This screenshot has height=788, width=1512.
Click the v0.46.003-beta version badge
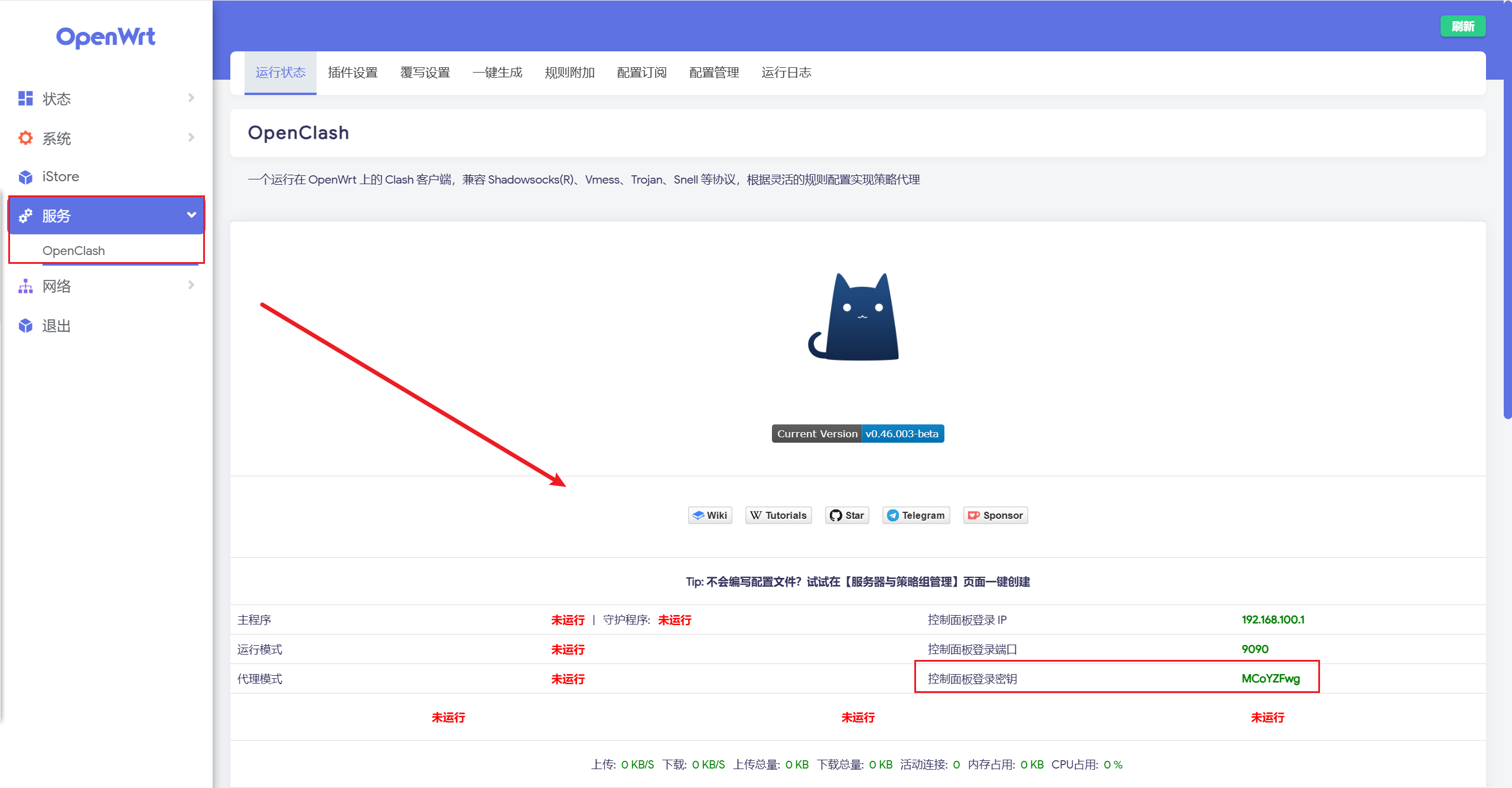click(902, 434)
